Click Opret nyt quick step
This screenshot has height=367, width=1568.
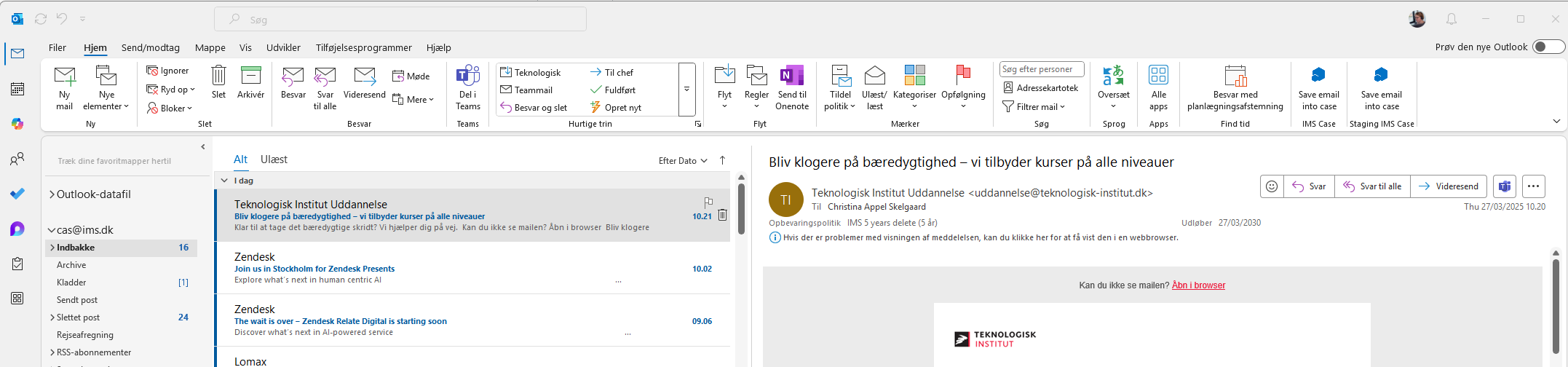(616, 107)
